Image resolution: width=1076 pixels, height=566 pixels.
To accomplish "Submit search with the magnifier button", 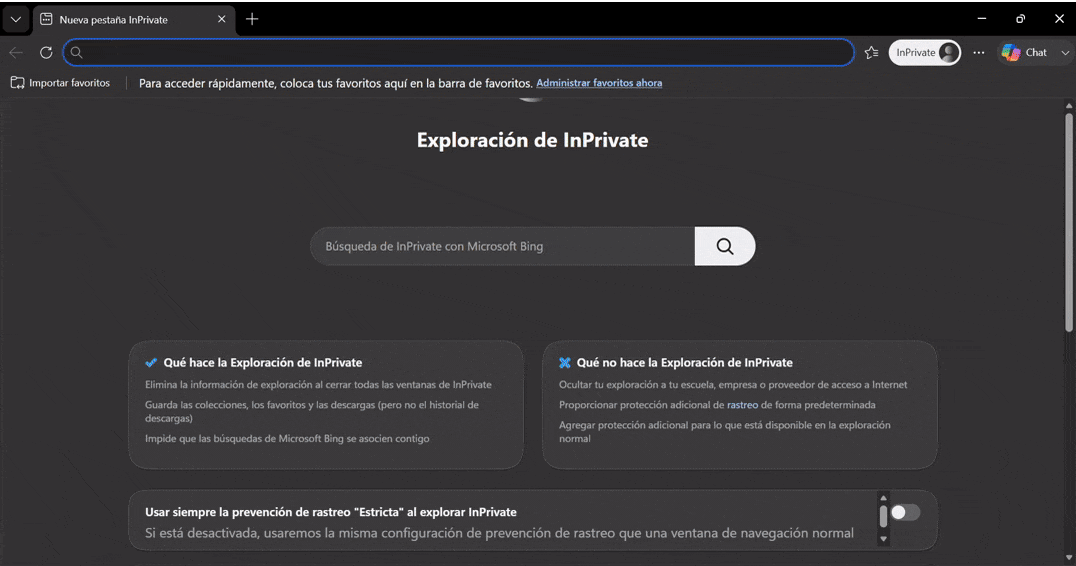I will [725, 246].
